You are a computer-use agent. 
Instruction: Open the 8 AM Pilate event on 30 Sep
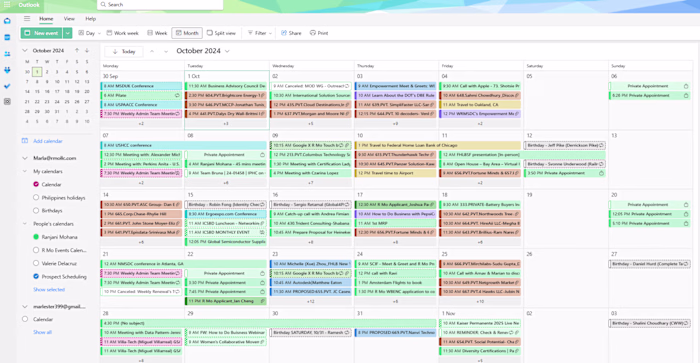tap(141, 96)
